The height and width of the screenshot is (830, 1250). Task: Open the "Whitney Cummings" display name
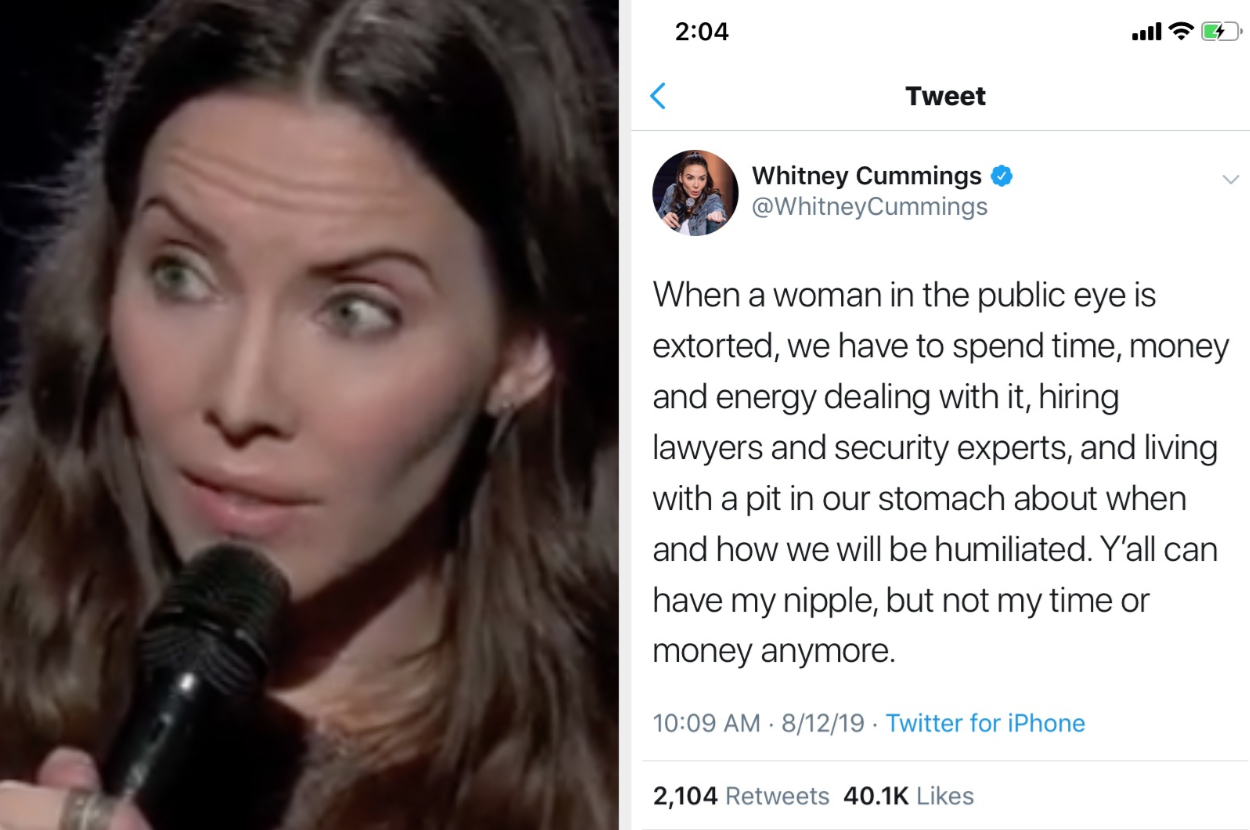866,176
